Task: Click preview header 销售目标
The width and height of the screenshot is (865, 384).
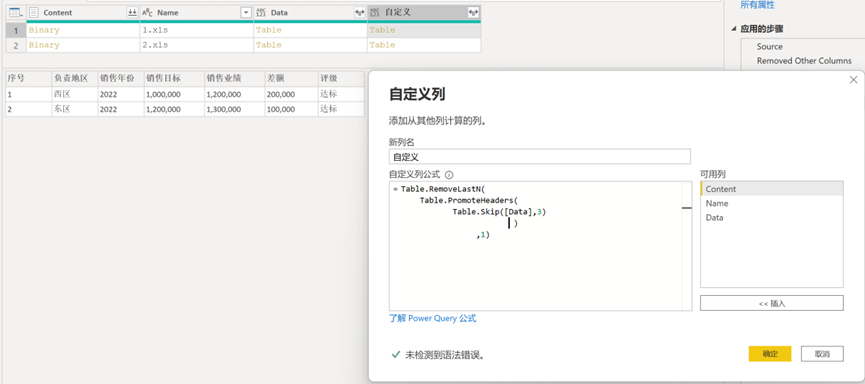Action: 174,78
